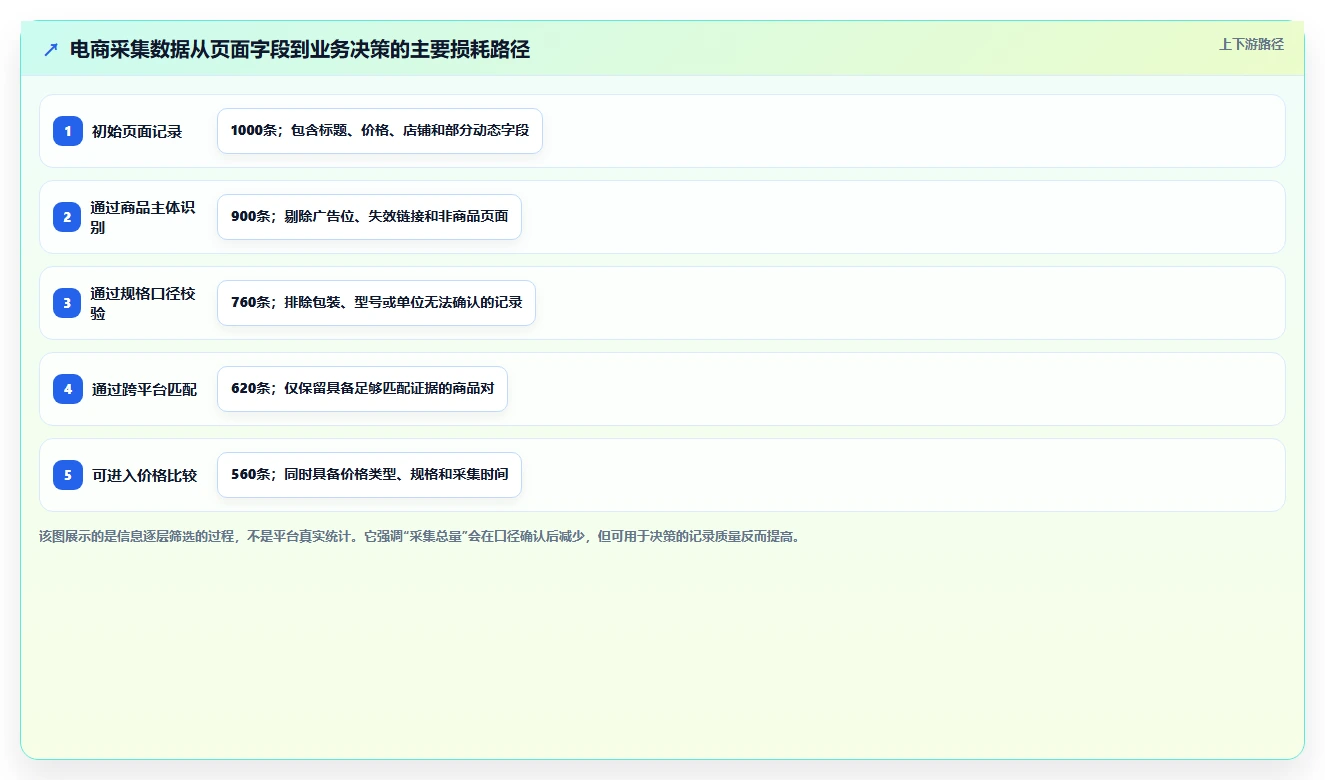Viewport: 1325px width, 780px height.
Task: Click the footnote starting 该图展示的是信息逐层筛选
Action: (421, 536)
